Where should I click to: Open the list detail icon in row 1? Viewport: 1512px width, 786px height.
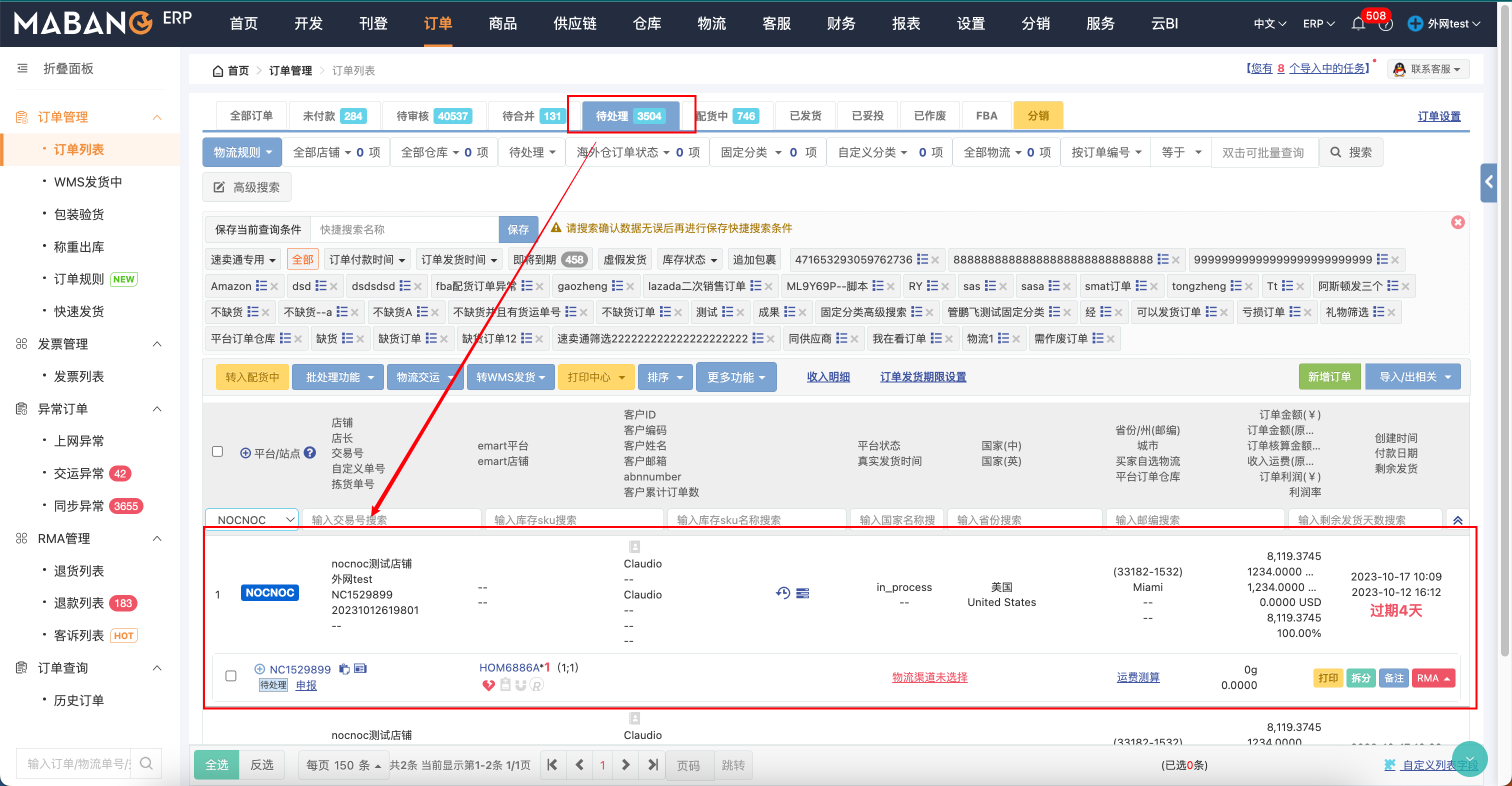[x=802, y=593]
